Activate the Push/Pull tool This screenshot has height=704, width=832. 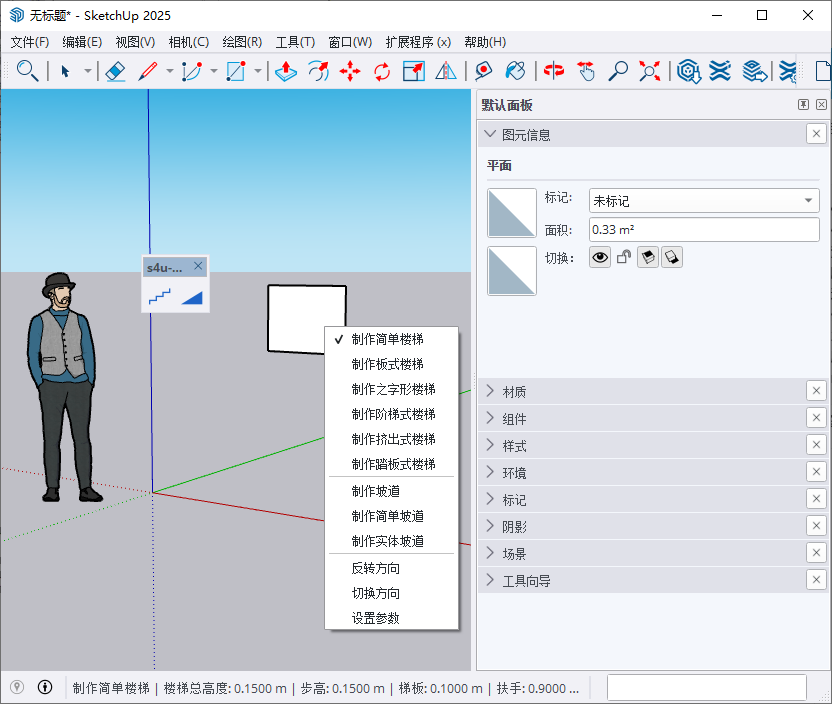286,71
